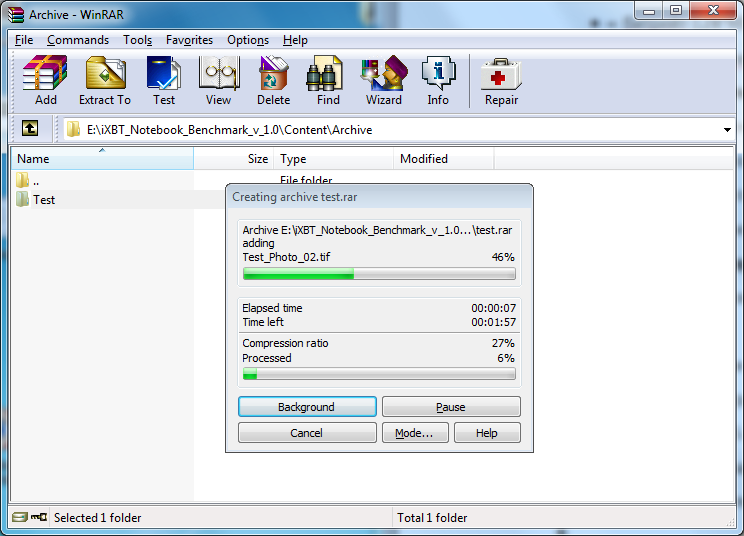The width and height of the screenshot is (744, 536).
Task: Open Mode... settings in progress dialog
Action: point(415,433)
